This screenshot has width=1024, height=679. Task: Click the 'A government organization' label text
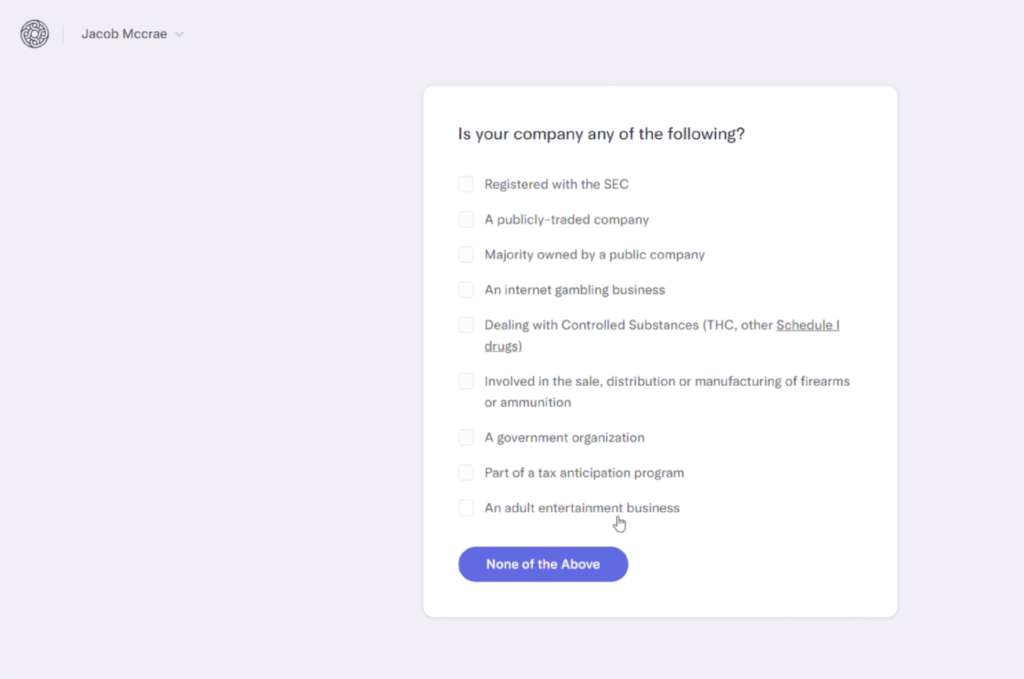(x=564, y=438)
